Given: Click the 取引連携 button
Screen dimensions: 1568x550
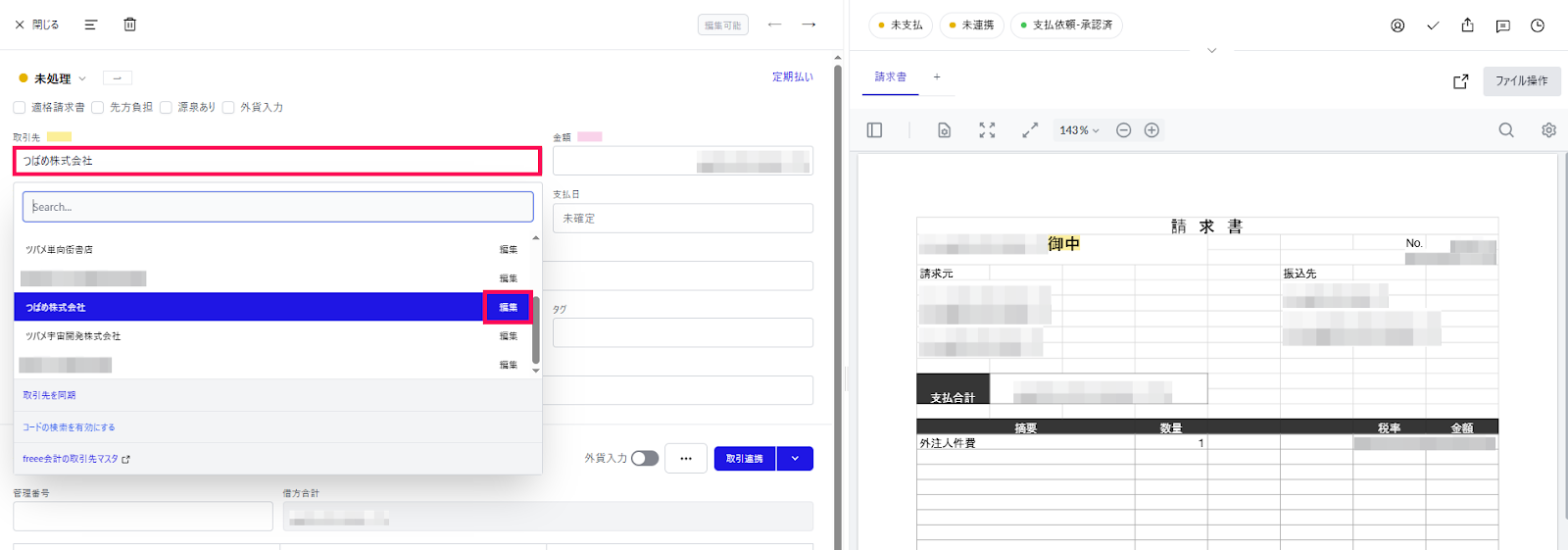Looking at the screenshot, I should [745, 458].
